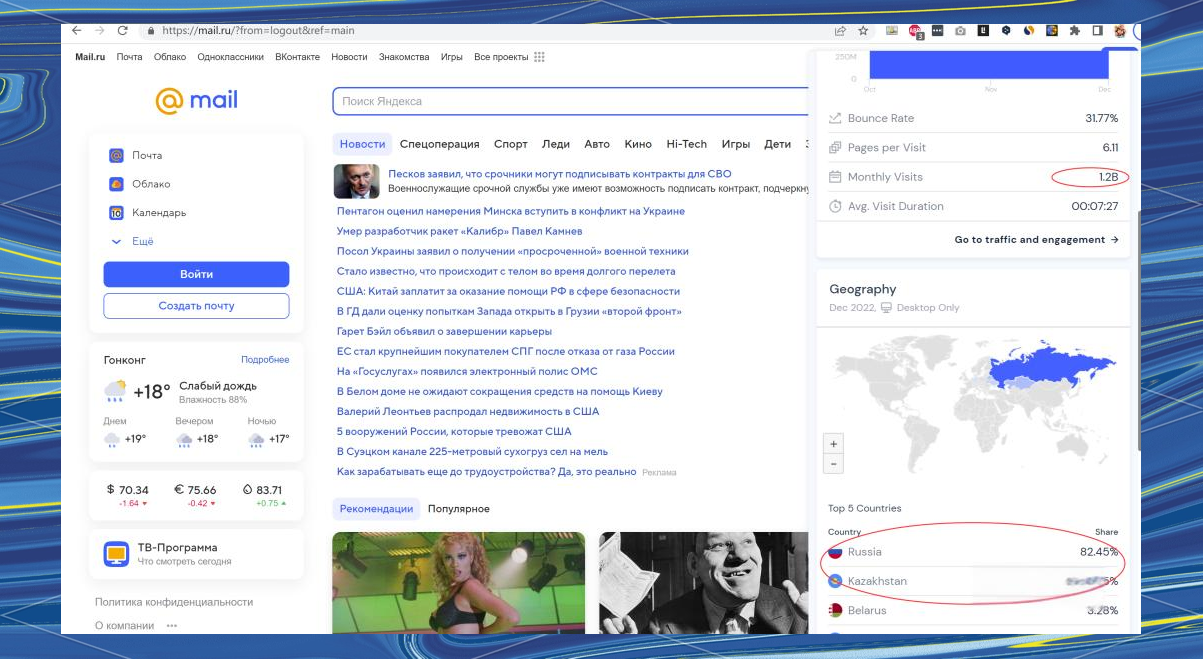
Task: Open the Extensions puzzle-piece icon
Action: coord(1074,31)
